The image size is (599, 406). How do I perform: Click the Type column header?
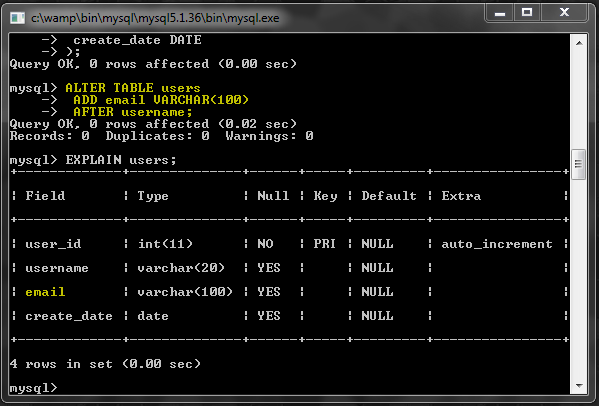(153, 196)
